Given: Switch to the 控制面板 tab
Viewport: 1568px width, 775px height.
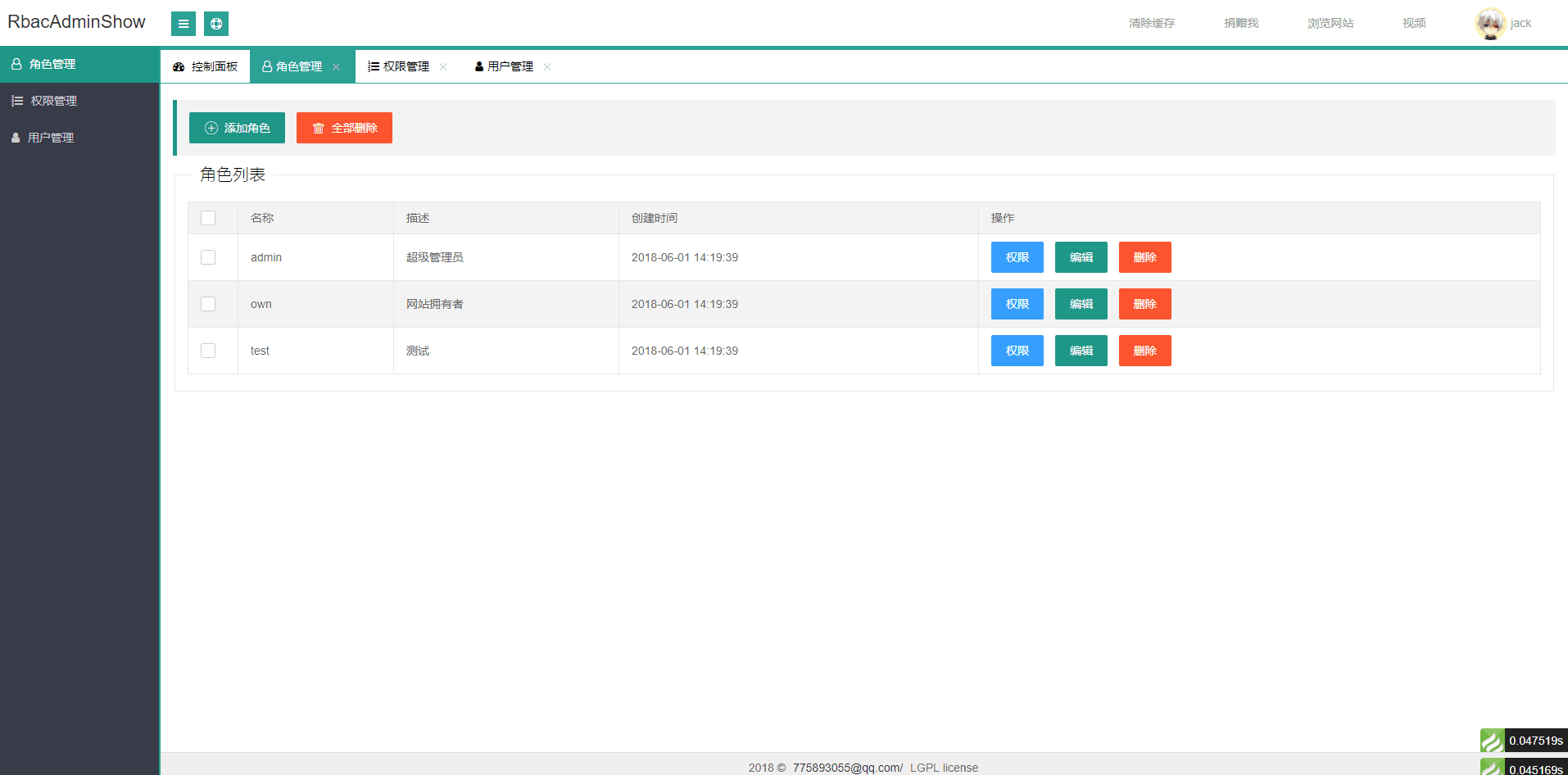Looking at the screenshot, I should tap(206, 67).
